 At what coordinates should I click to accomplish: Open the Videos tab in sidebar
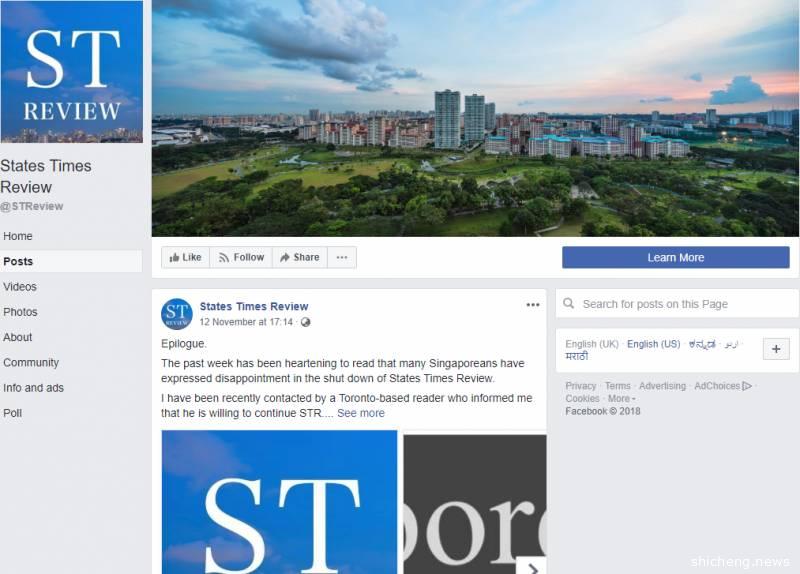20,287
